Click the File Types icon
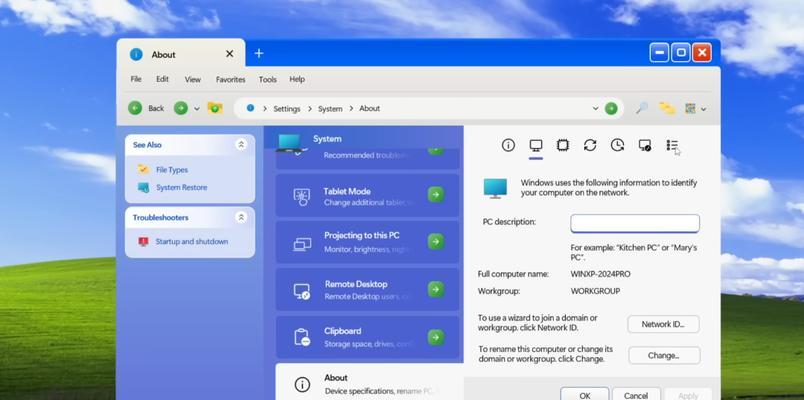This screenshot has width=804, height=400. point(143,169)
